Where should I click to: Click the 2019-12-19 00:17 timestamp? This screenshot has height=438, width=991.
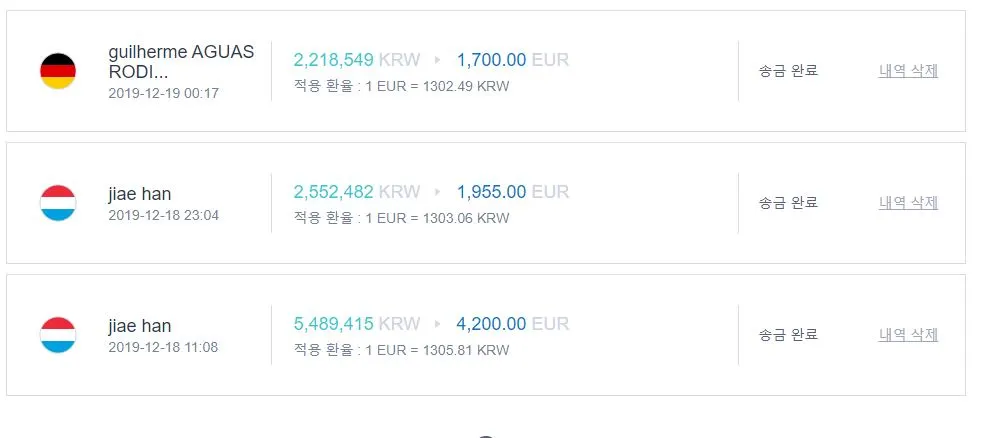163,93
